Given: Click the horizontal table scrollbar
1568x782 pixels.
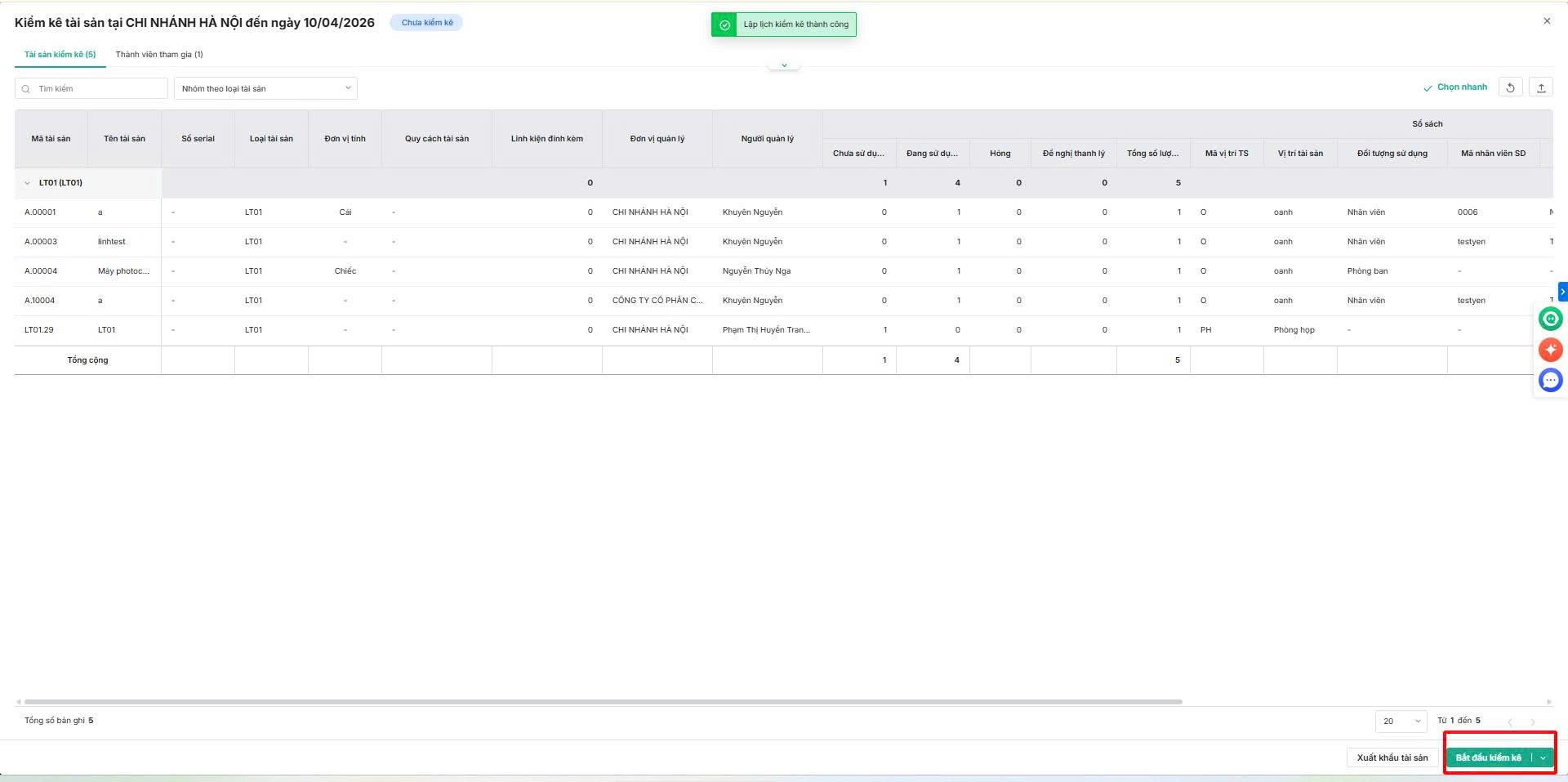Looking at the screenshot, I should point(603,702).
